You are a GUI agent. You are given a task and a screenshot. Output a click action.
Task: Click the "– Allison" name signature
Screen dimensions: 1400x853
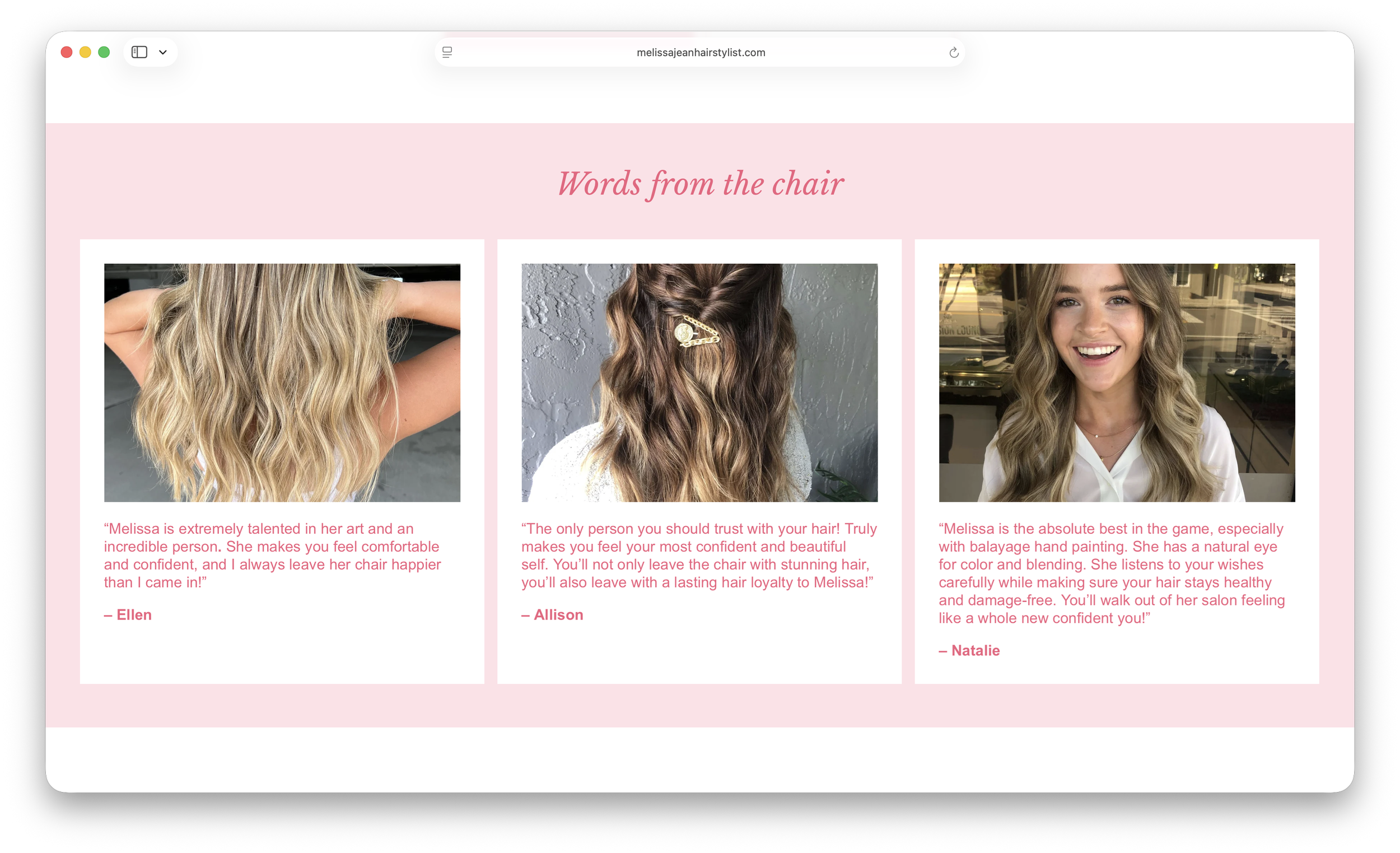click(552, 615)
